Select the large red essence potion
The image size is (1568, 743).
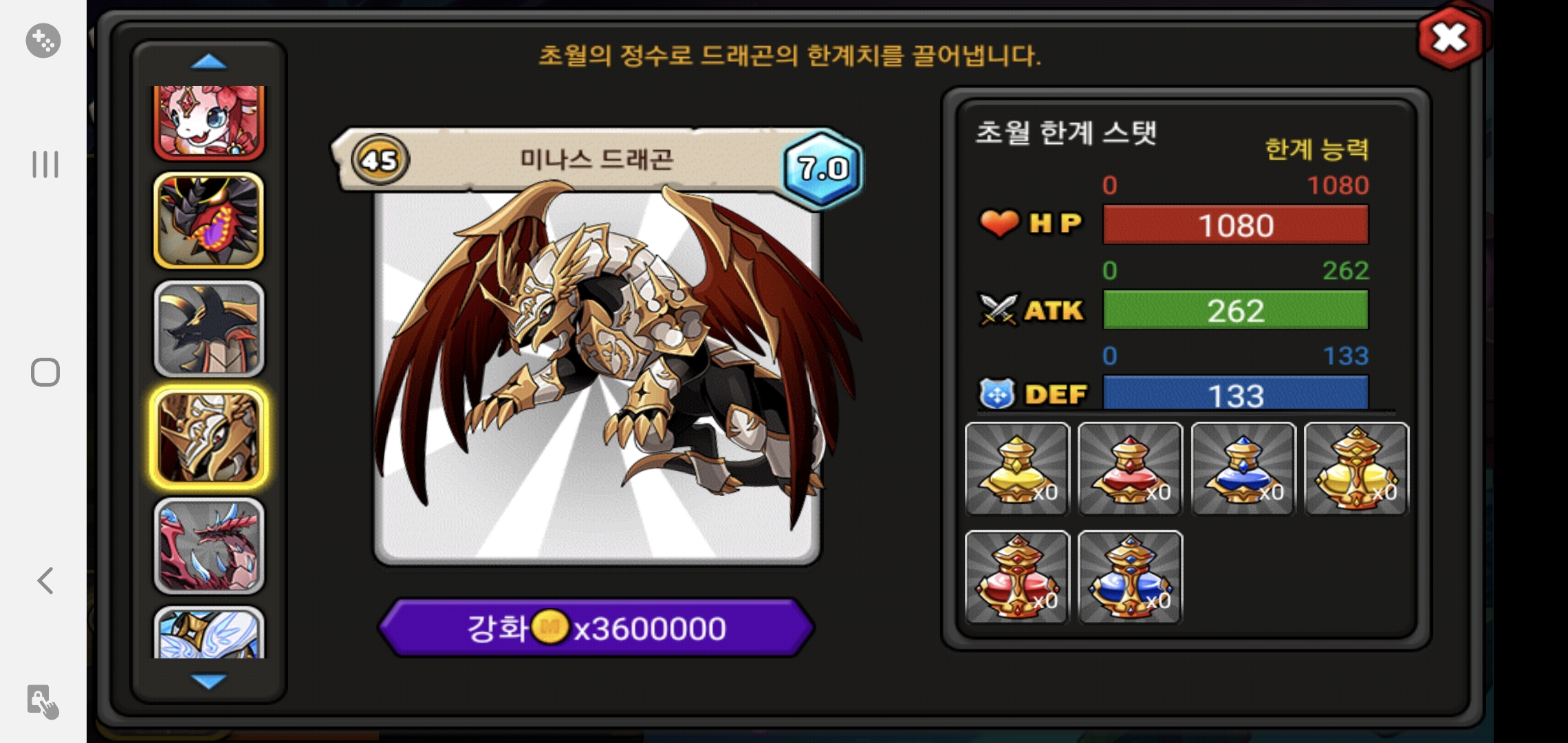click(1017, 577)
